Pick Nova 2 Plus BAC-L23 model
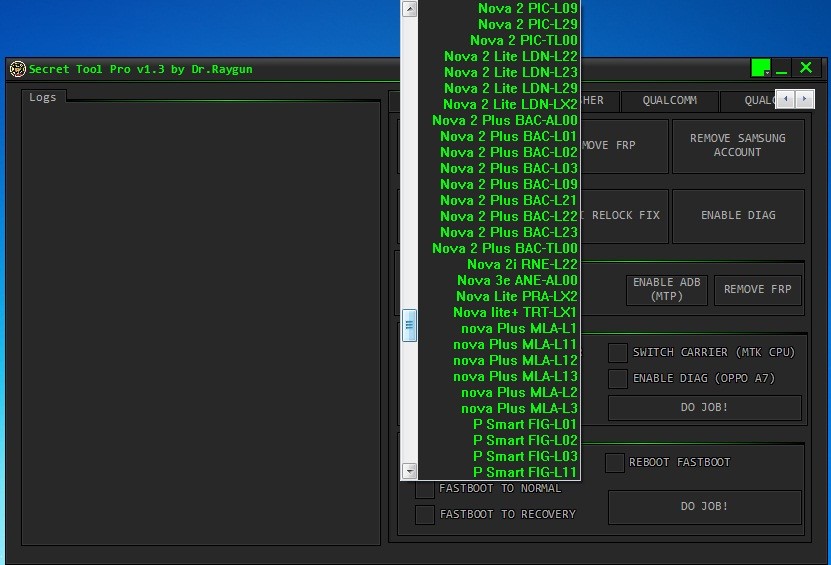The height and width of the screenshot is (565, 831). pyautogui.click(x=499, y=232)
